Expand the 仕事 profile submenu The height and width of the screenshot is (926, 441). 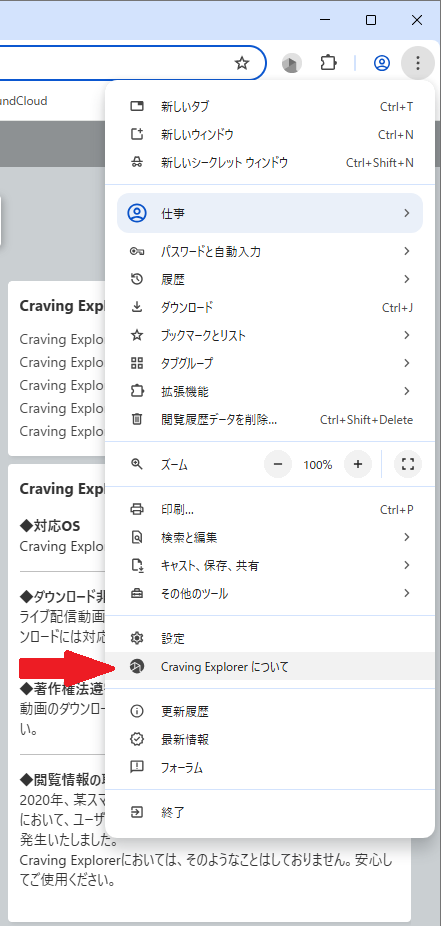click(x=270, y=213)
